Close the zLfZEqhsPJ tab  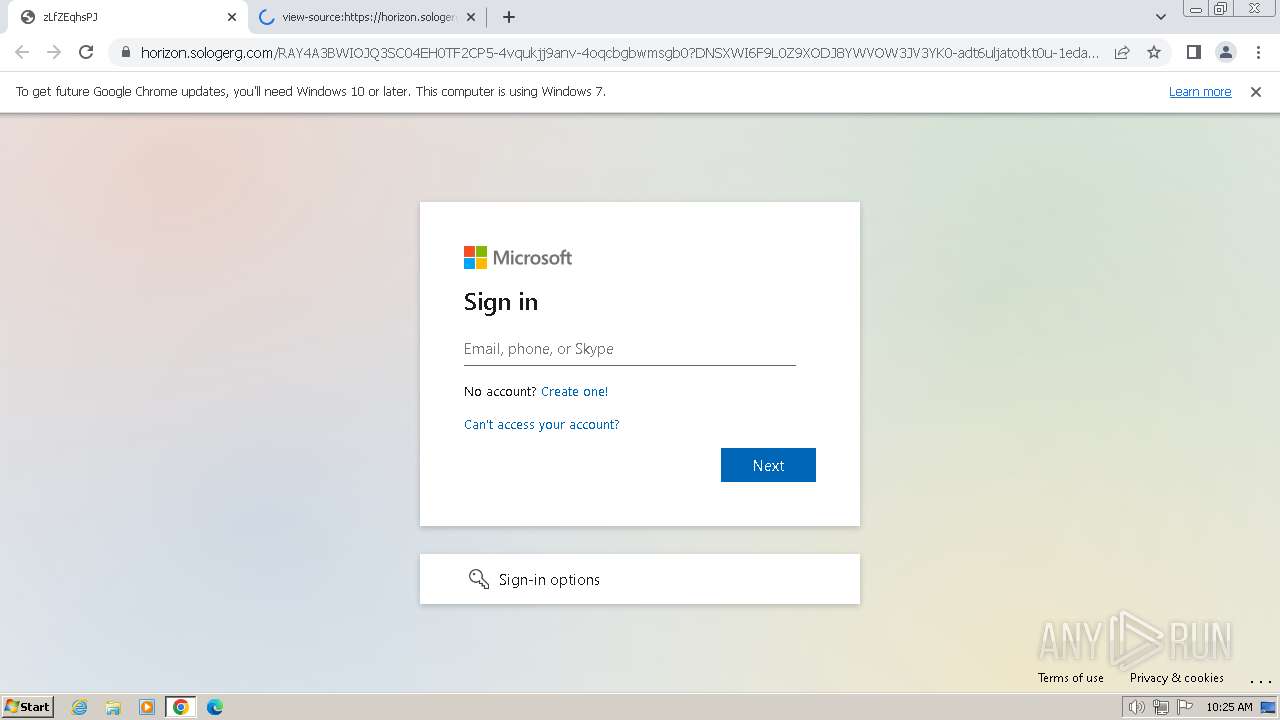click(232, 17)
